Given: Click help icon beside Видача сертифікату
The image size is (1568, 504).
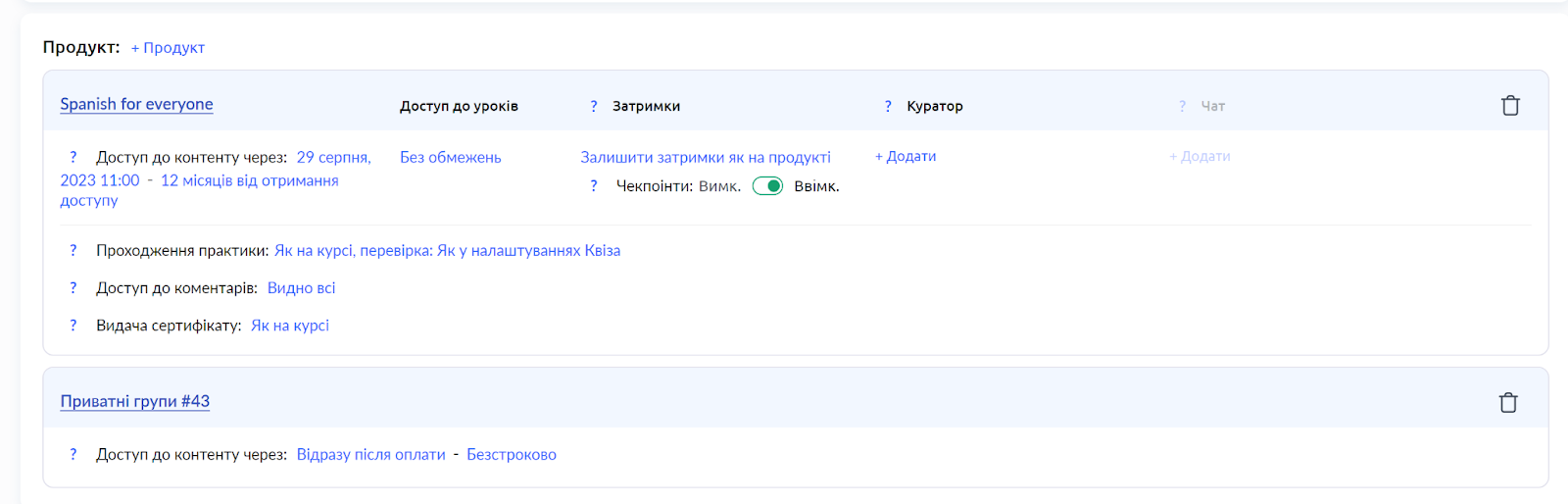Looking at the screenshot, I should (x=73, y=326).
